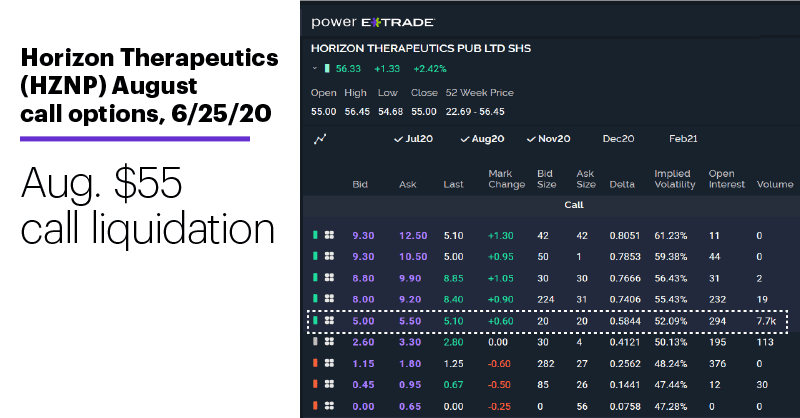Screen dimensions: 800x418
Task: Click mark change -0.60
Action: coord(499,363)
